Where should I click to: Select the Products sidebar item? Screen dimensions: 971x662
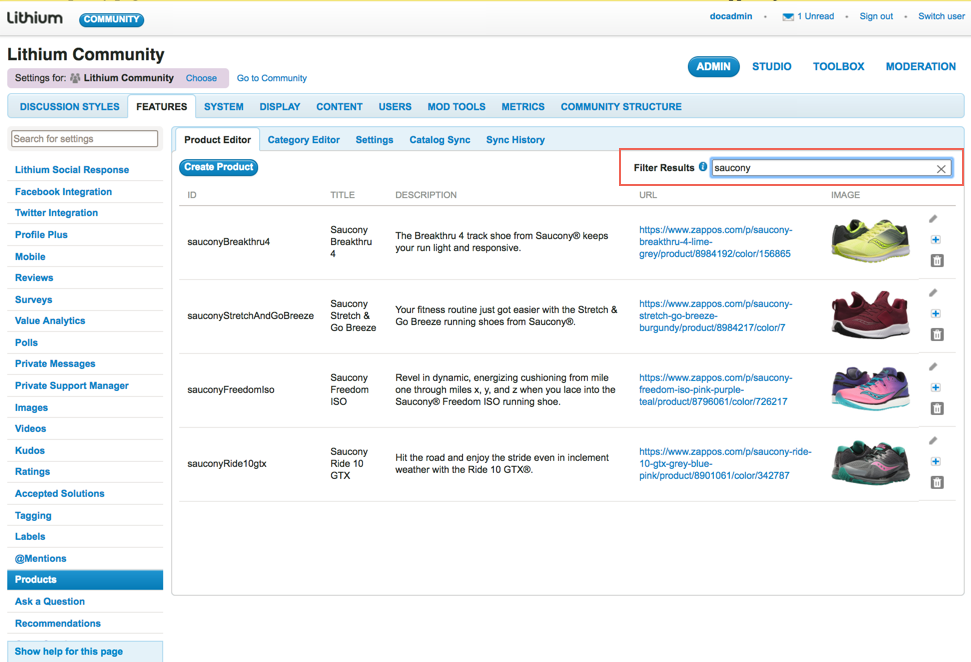[x=85, y=580]
